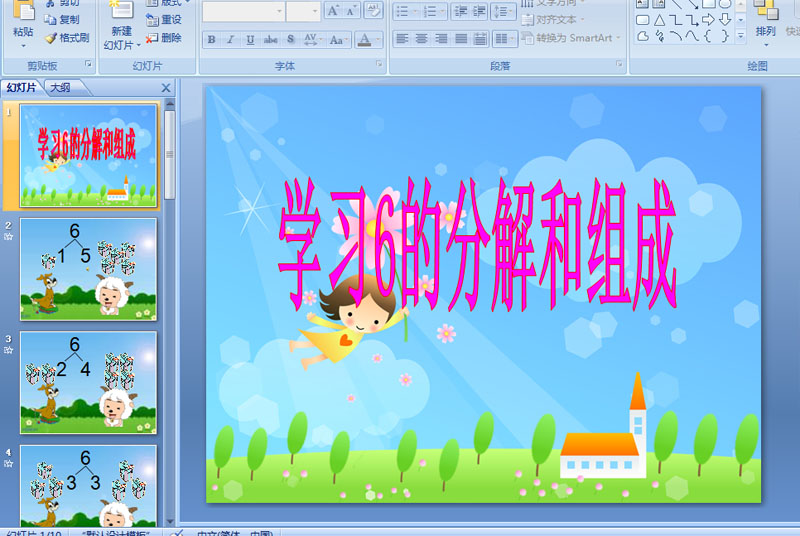Select the arc shape
The width and height of the screenshot is (800, 536).
coord(676,36)
